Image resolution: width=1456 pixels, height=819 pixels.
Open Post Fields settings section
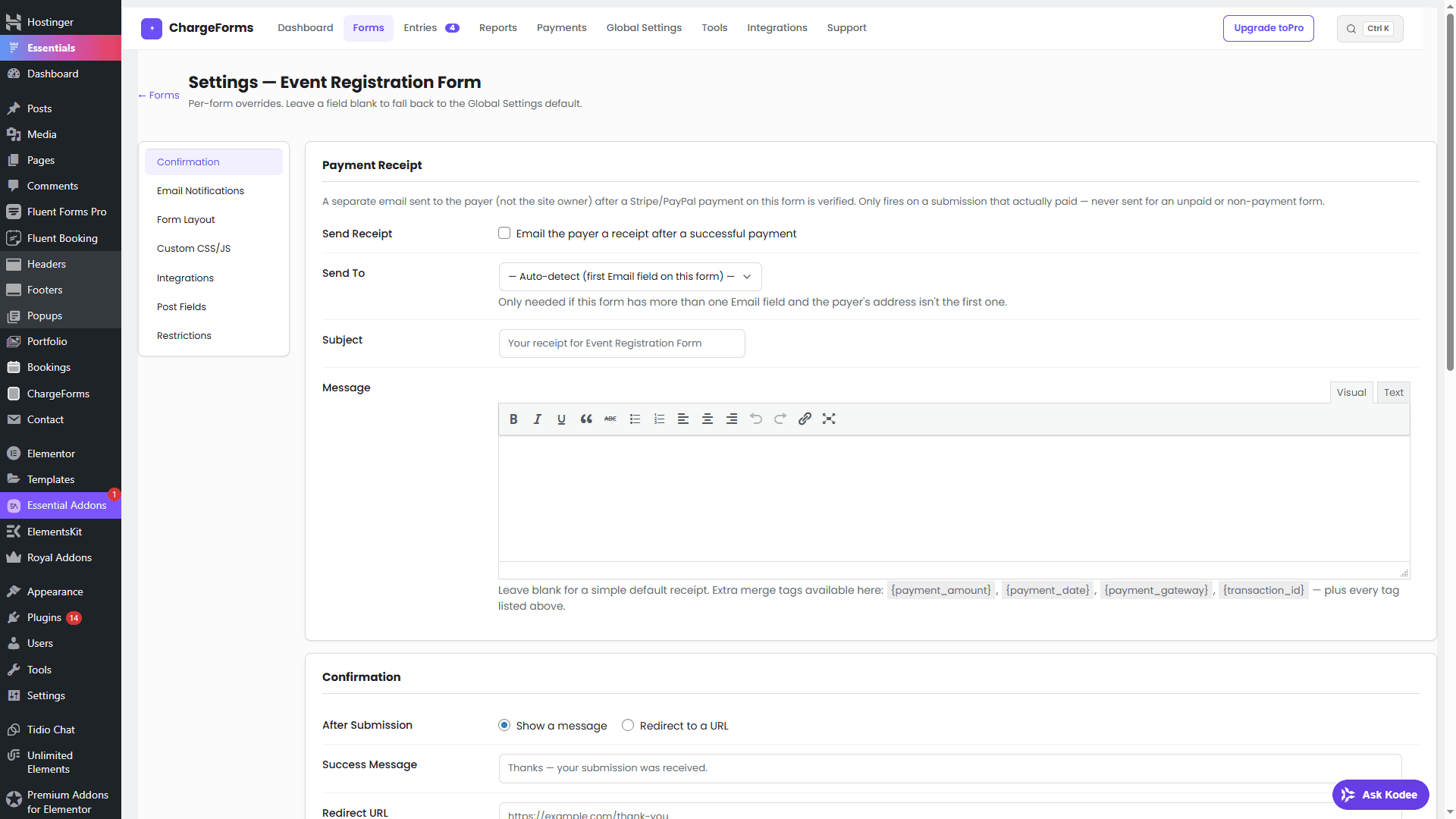[x=214, y=307]
